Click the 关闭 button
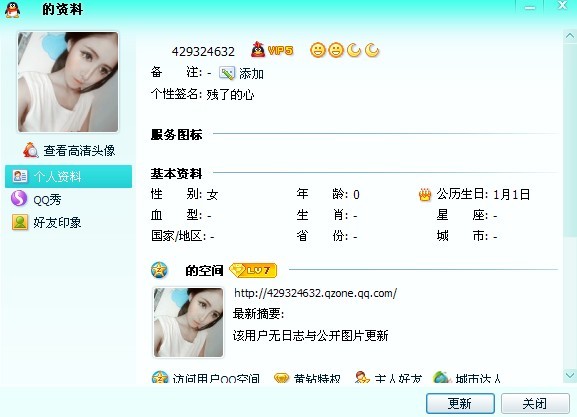 pos(535,403)
